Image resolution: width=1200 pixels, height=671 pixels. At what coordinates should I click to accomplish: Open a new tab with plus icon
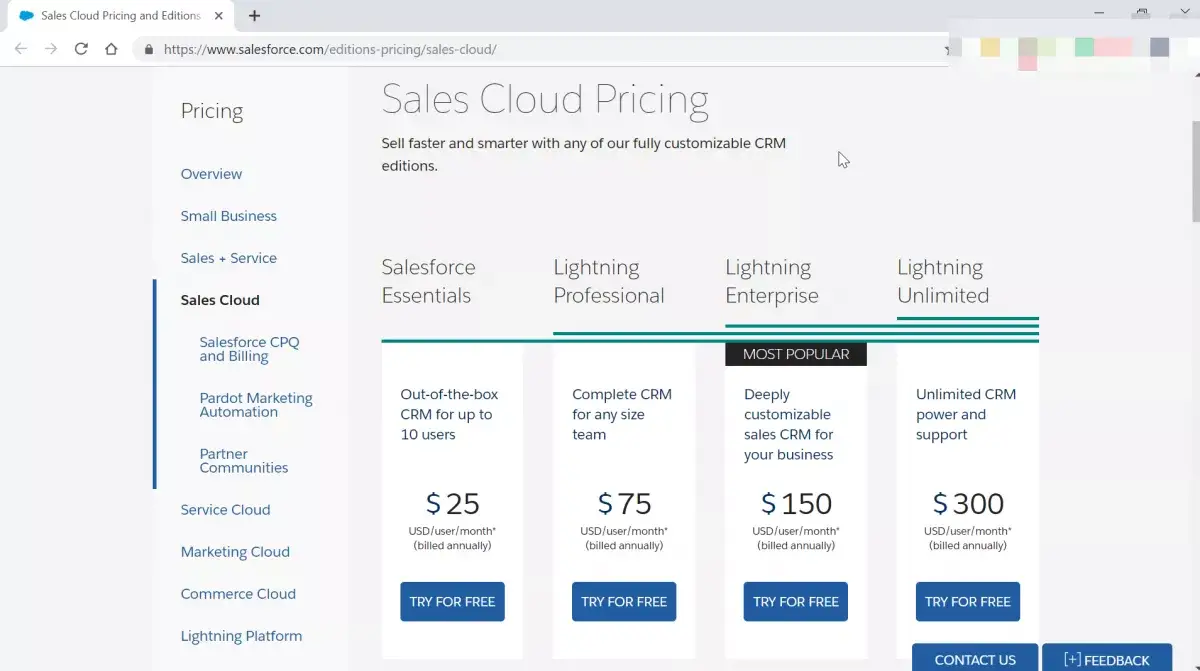coord(254,16)
